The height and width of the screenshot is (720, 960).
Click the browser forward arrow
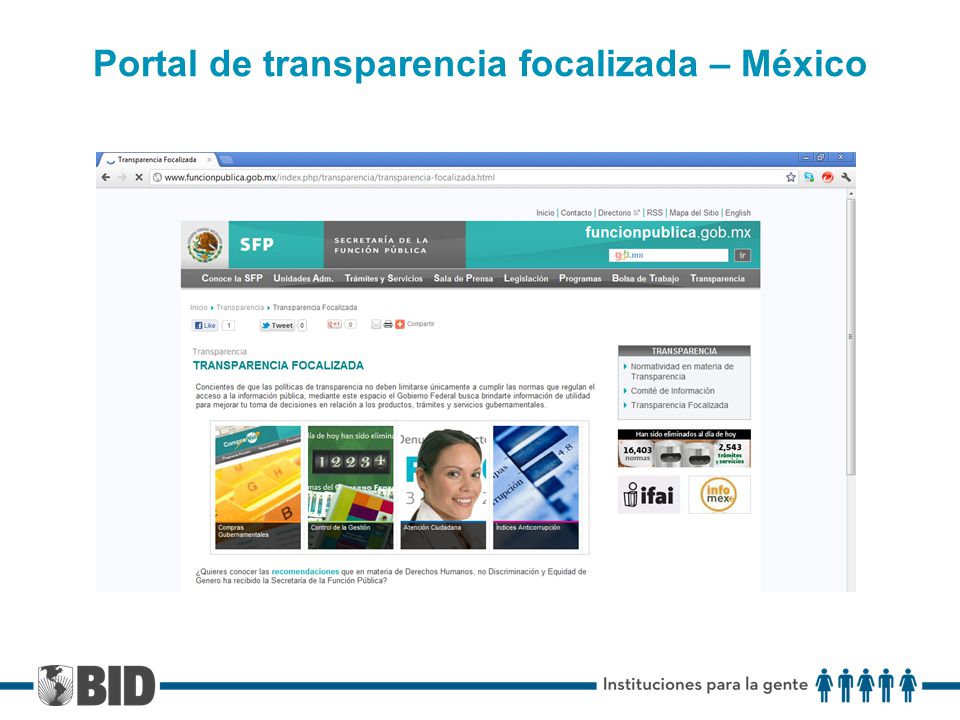click(122, 178)
